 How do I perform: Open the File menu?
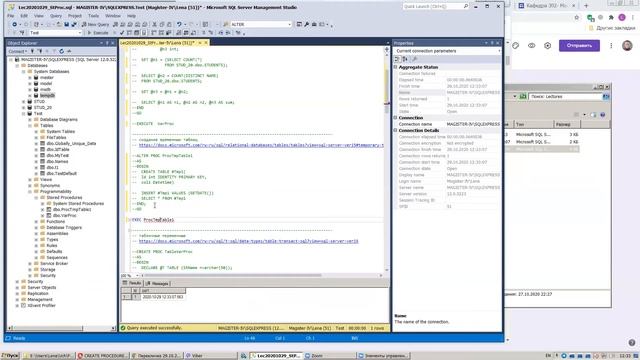(11, 16)
